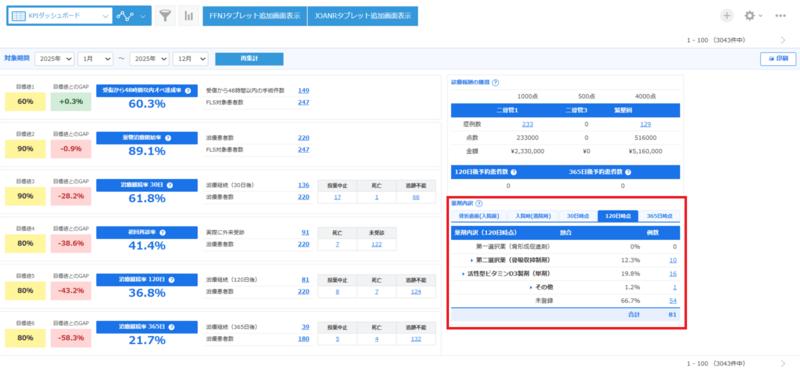Viewport: 800px width, 369px height.
Task: Click the plus add-record icon
Action: coord(727,16)
